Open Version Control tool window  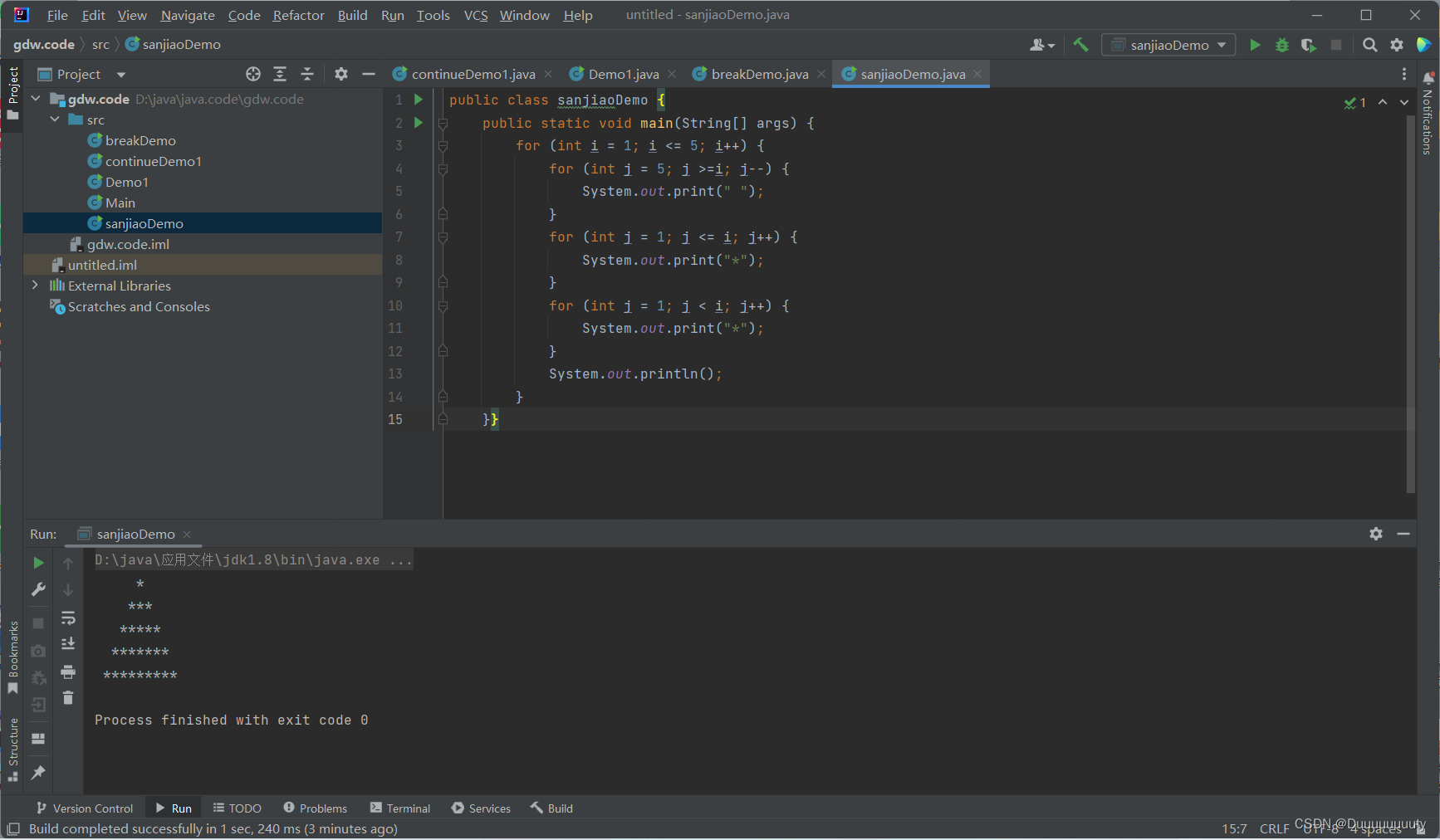(85, 808)
